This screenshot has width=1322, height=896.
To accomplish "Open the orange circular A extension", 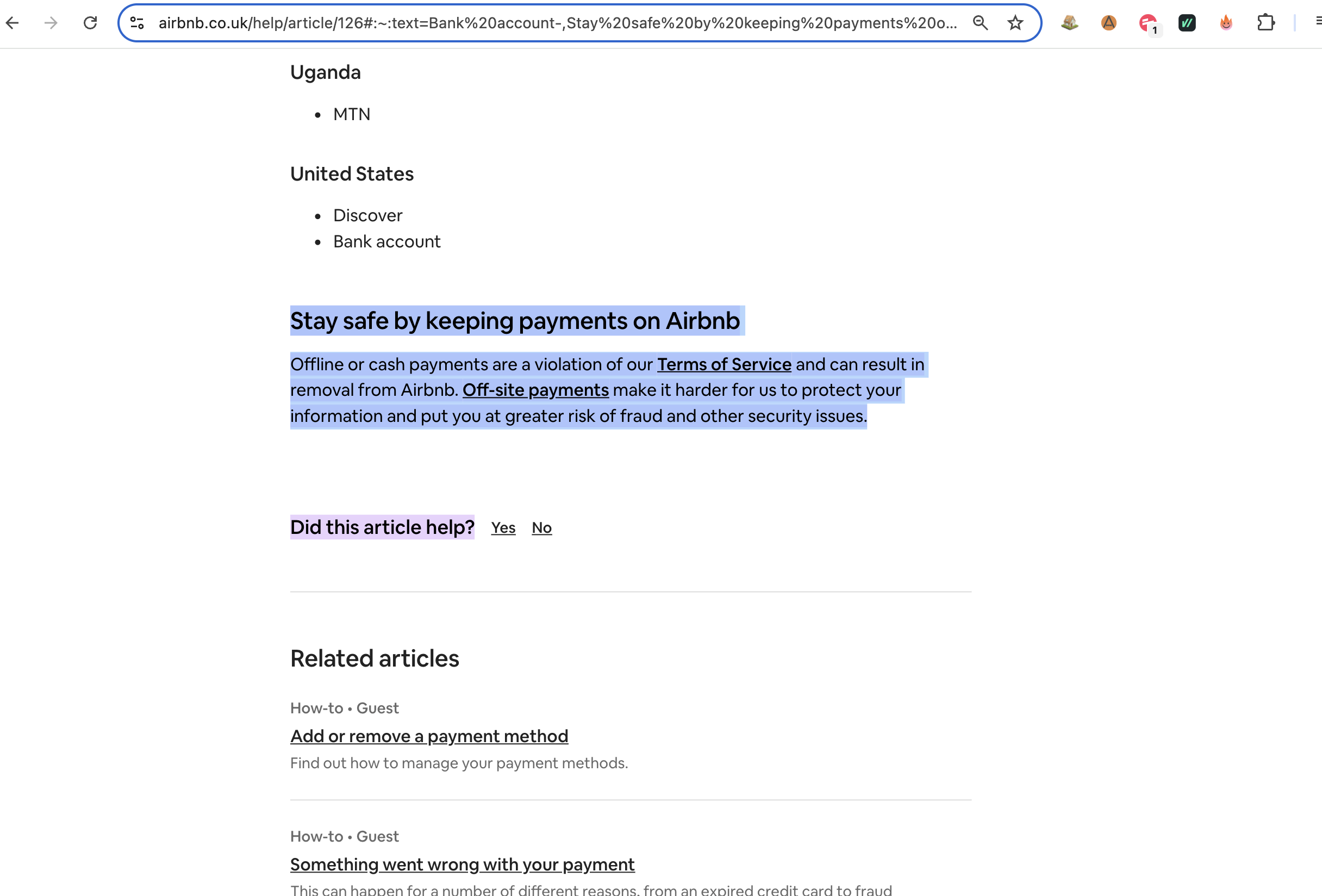I will tap(1109, 23).
